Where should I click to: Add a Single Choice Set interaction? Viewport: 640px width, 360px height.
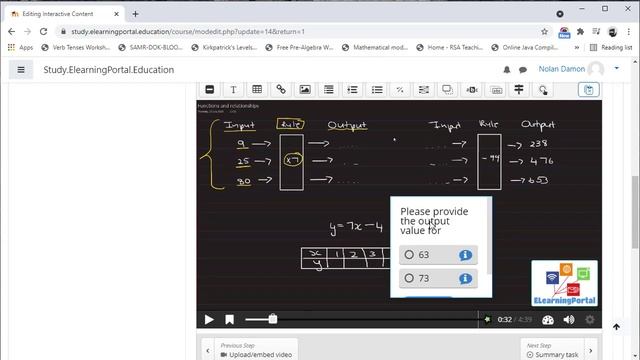click(352, 89)
